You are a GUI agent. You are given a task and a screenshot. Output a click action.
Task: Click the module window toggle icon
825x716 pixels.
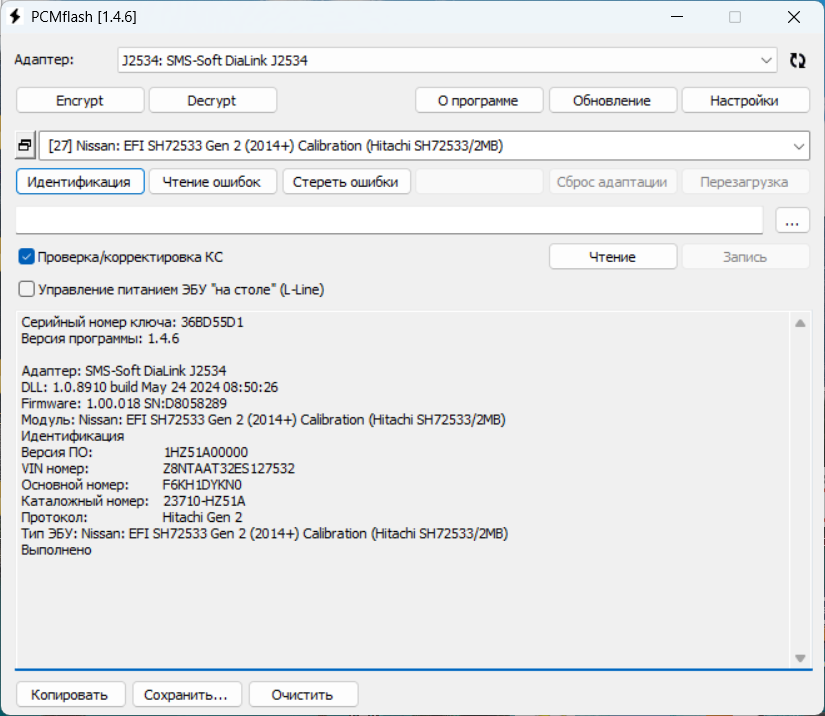[x=25, y=145]
